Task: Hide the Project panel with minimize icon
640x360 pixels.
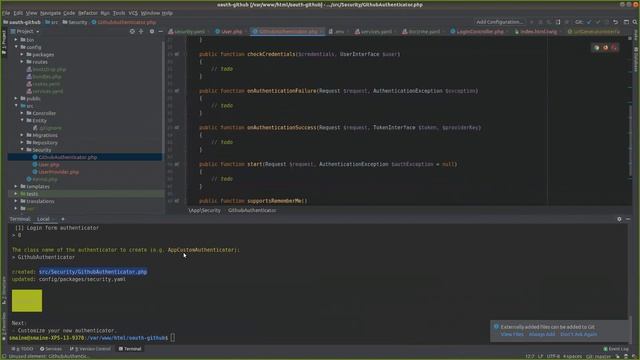Action: point(160,31)
